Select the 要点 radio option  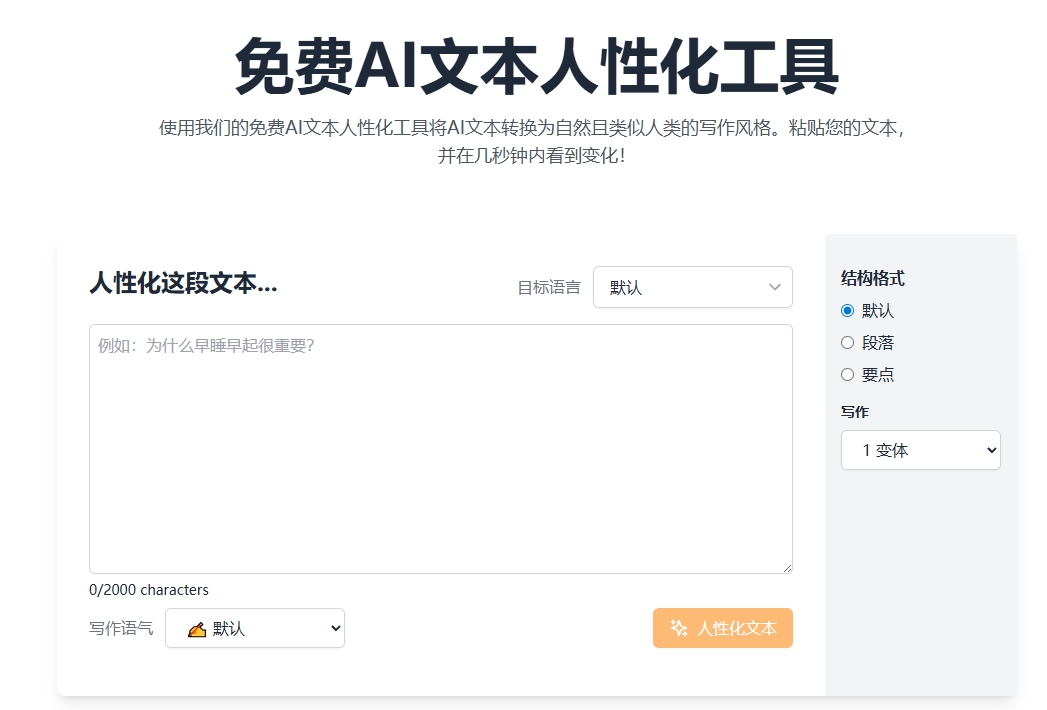[848, 375]
